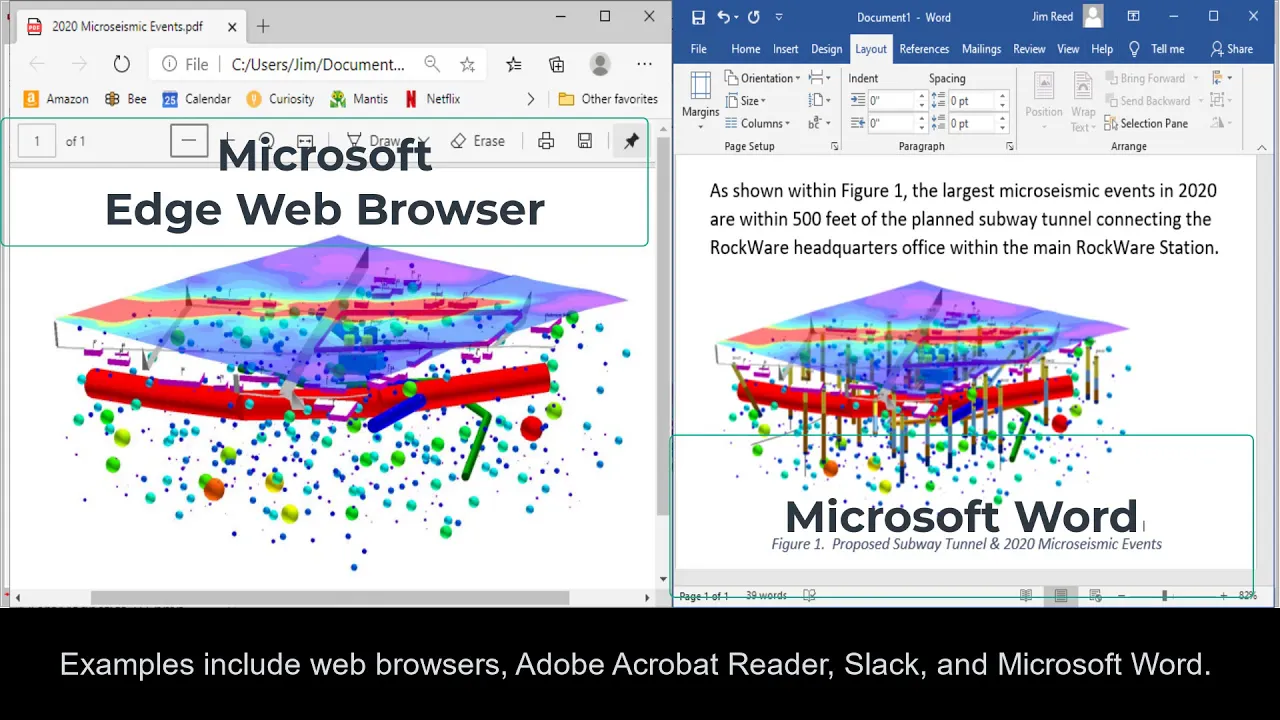Viewport: 1280px width, 720px height.
Task: Click the Refresh icon in Edge
Action: 121,64
